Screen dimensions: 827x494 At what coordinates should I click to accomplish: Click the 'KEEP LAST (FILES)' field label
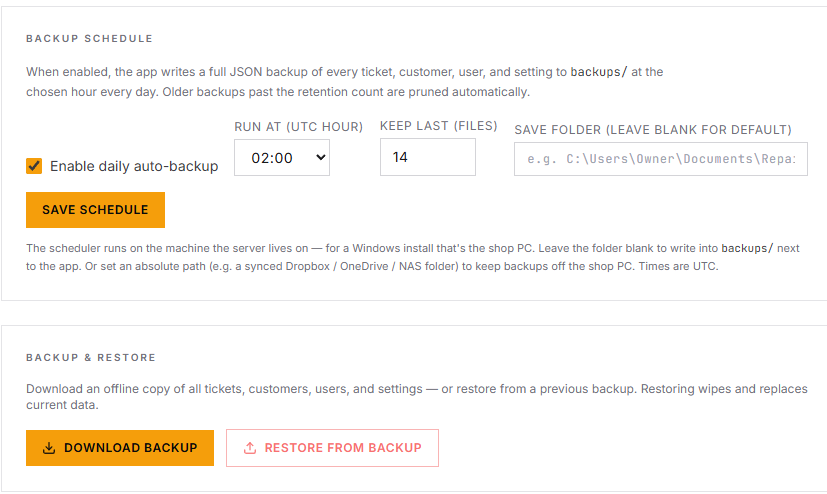point(439,126)
